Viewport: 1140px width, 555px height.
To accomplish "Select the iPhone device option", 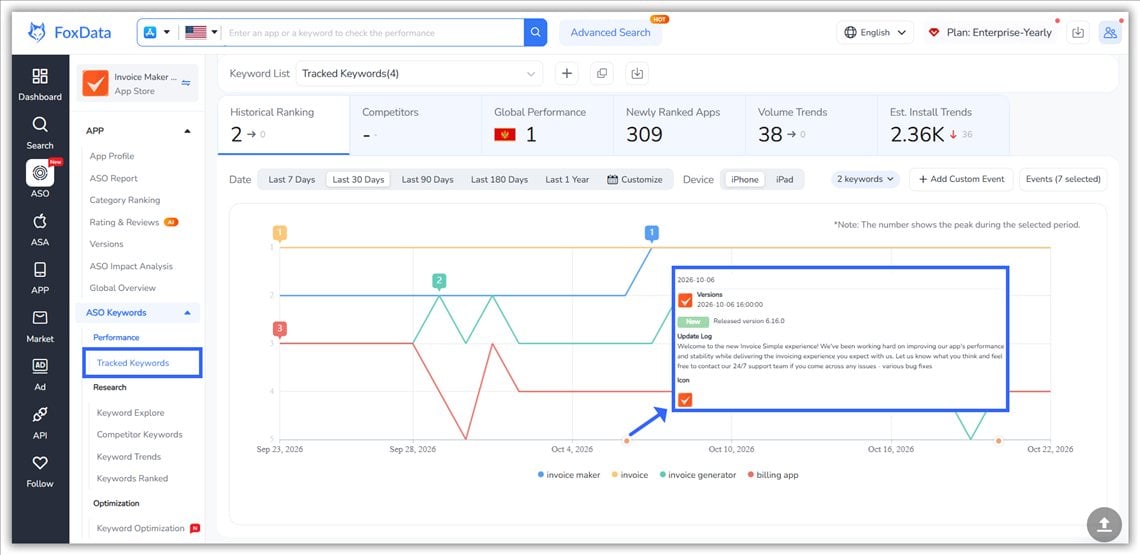I will click(x=744, y=180).
